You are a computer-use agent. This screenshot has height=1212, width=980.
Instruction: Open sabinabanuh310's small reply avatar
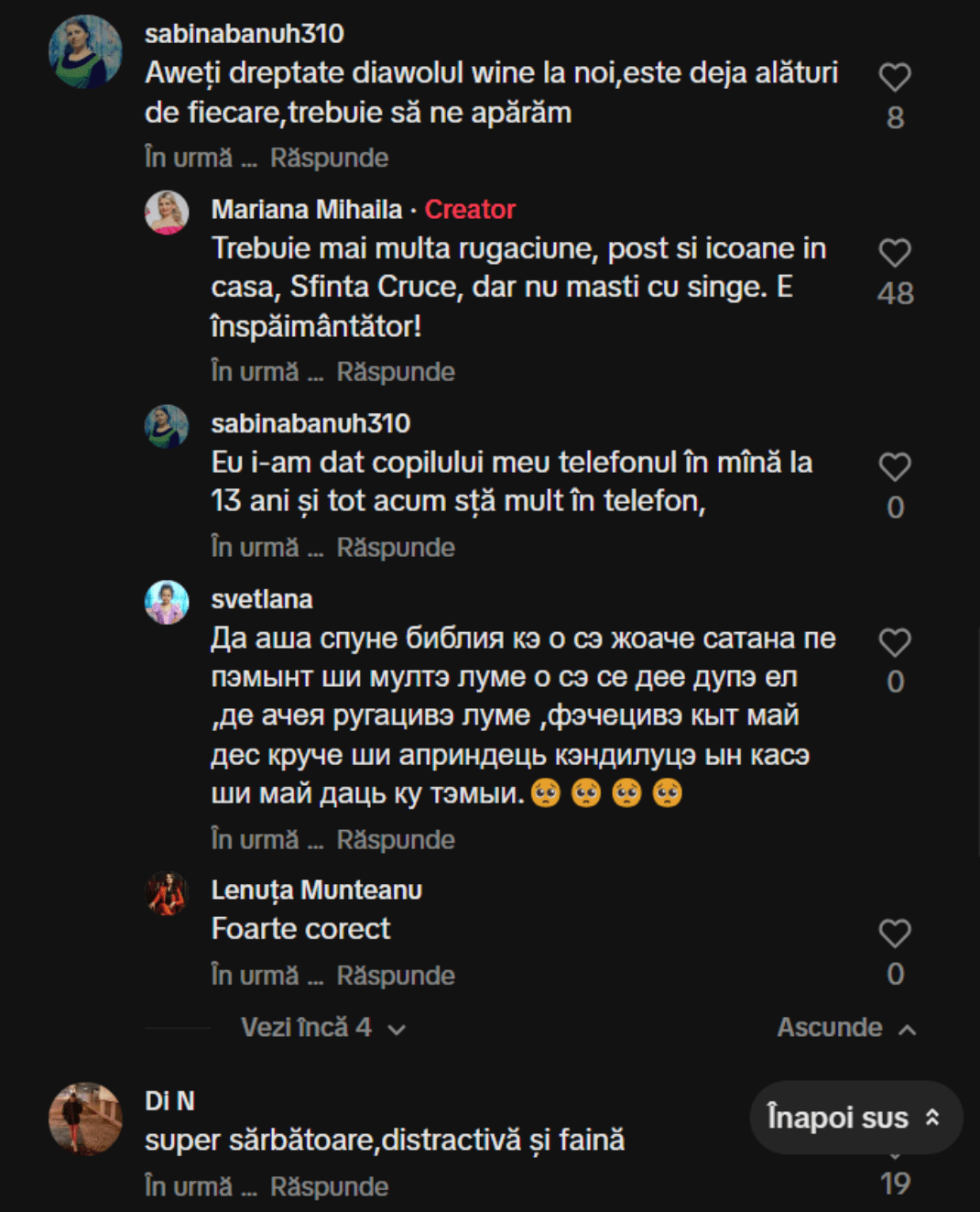pos(167,426)
